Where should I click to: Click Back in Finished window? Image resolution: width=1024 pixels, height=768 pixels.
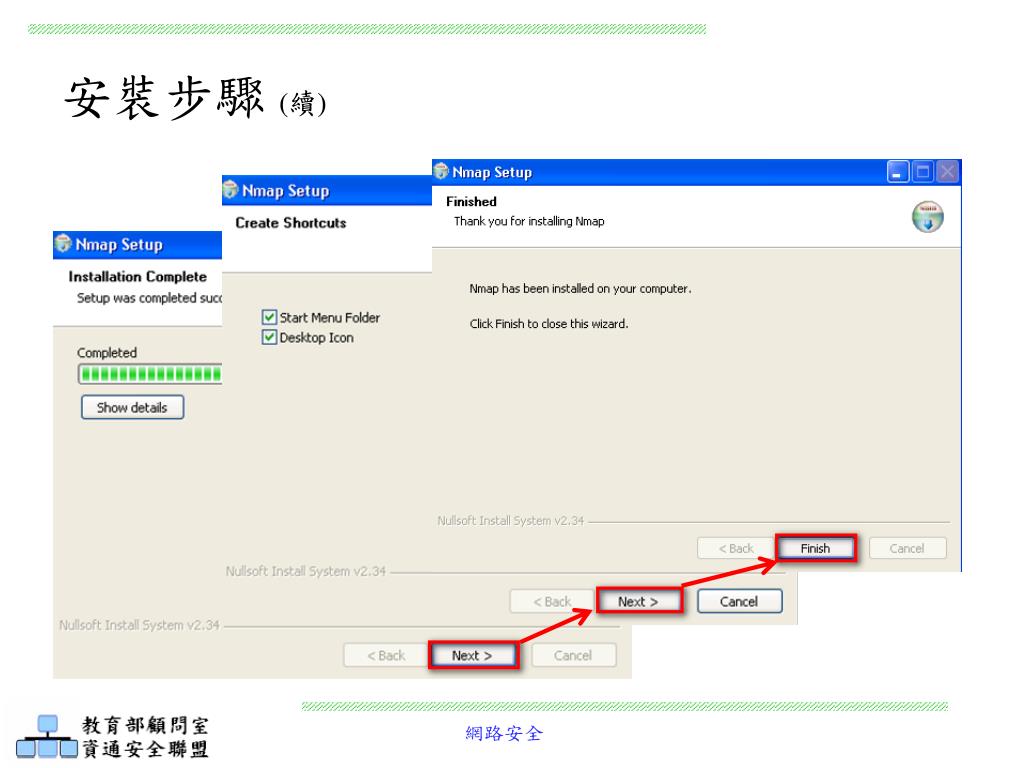736,549
